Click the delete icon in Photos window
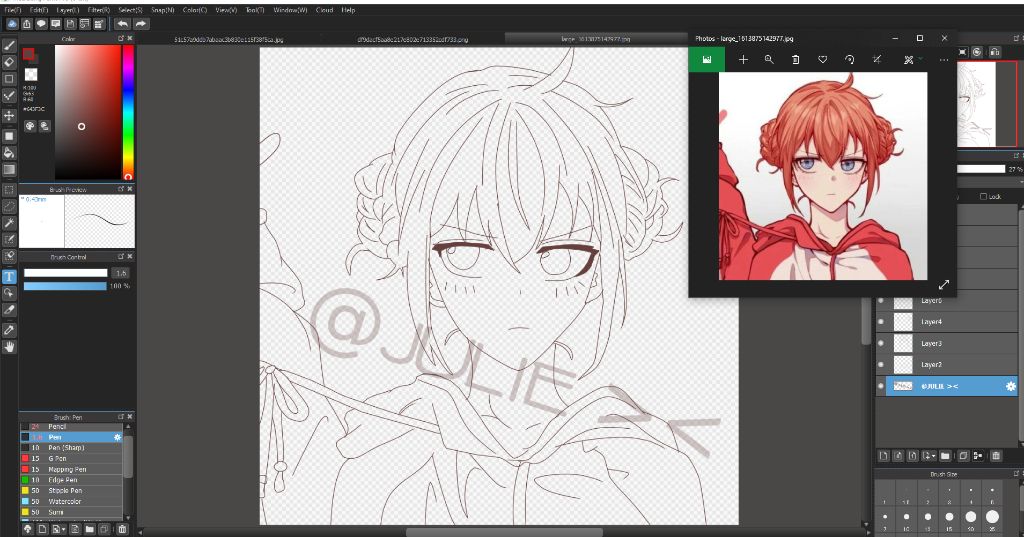 tap(795, 59)
